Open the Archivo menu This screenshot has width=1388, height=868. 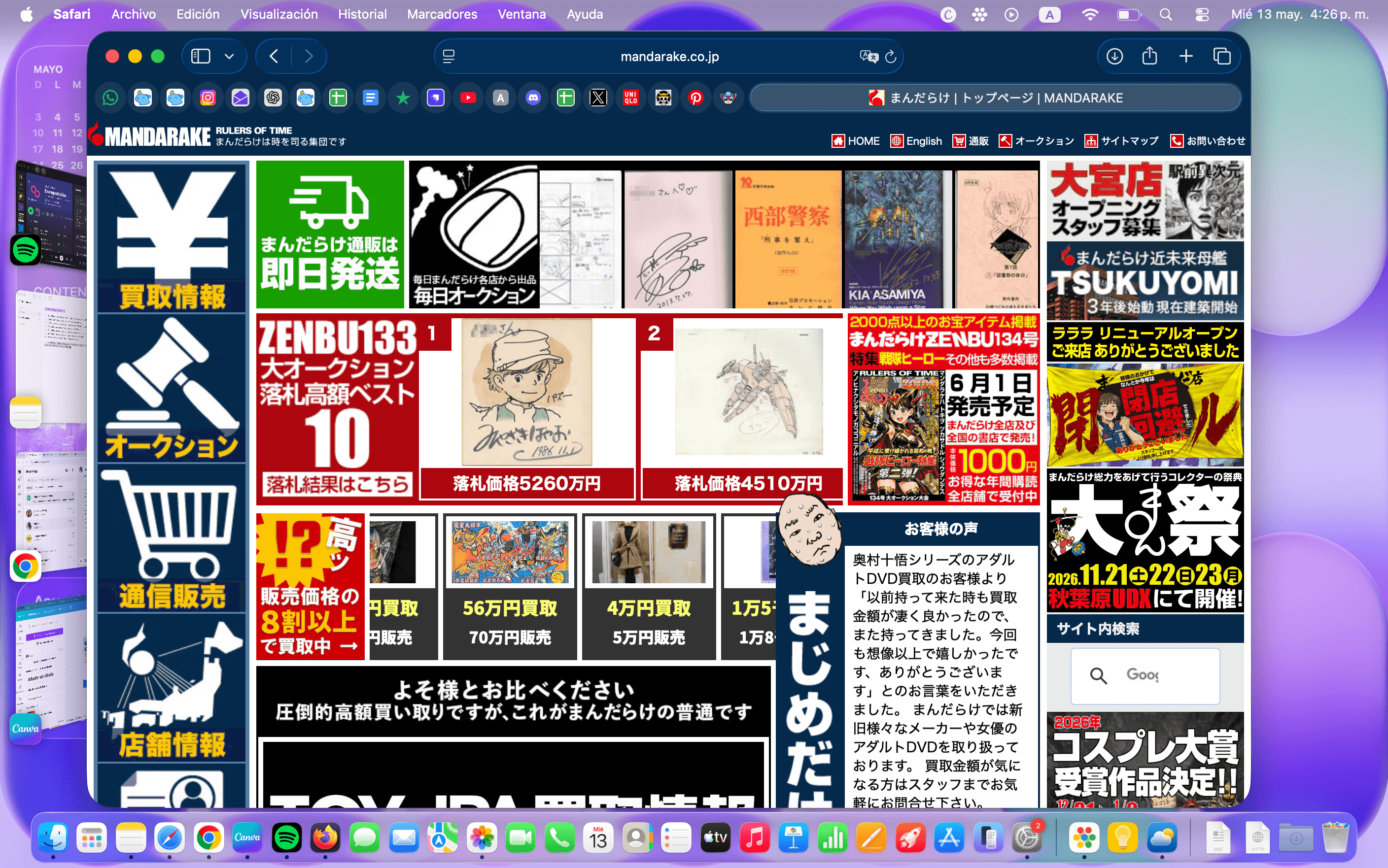click(133, 14)
